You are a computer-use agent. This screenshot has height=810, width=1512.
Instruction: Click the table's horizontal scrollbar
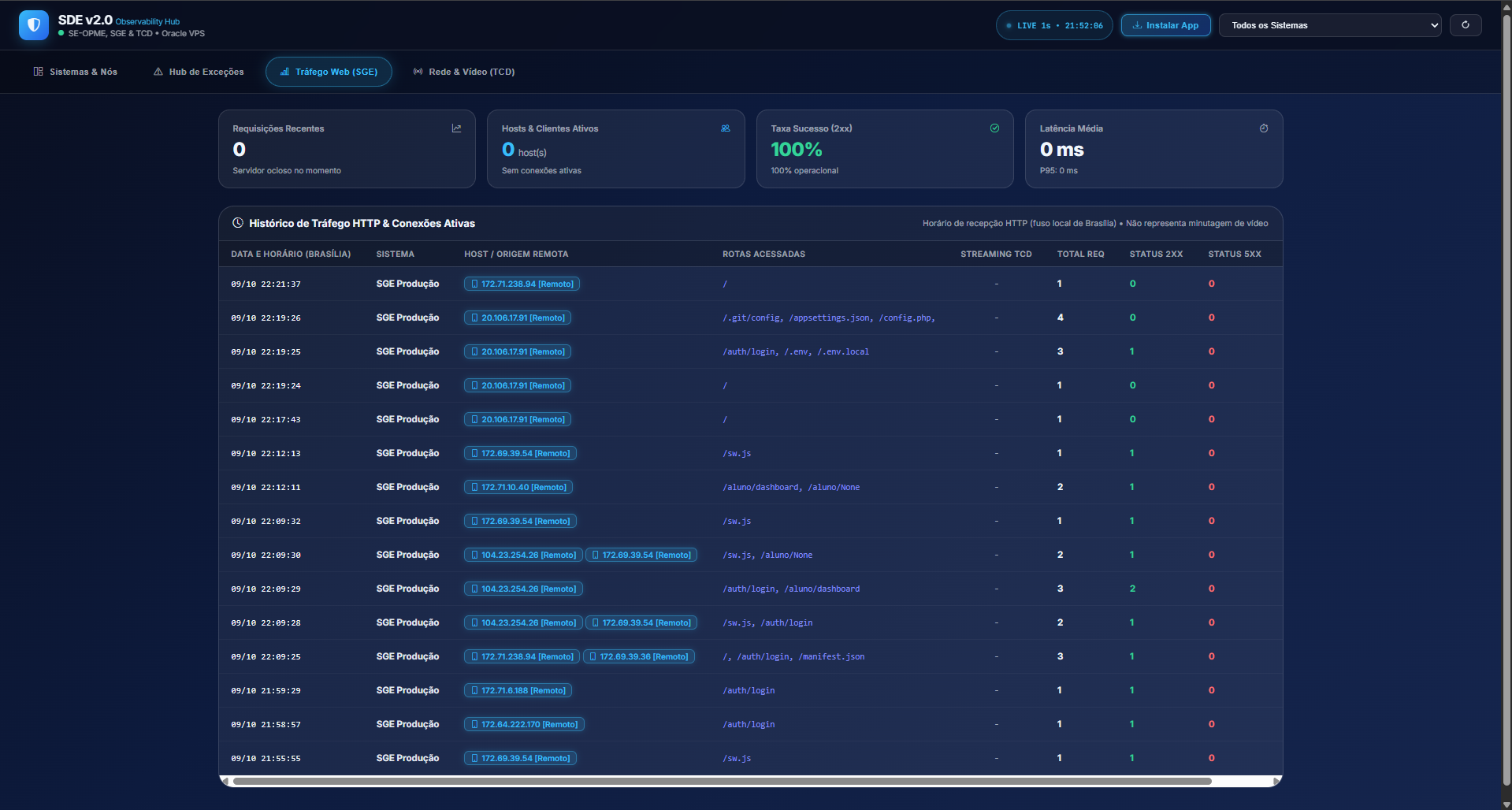722,782
